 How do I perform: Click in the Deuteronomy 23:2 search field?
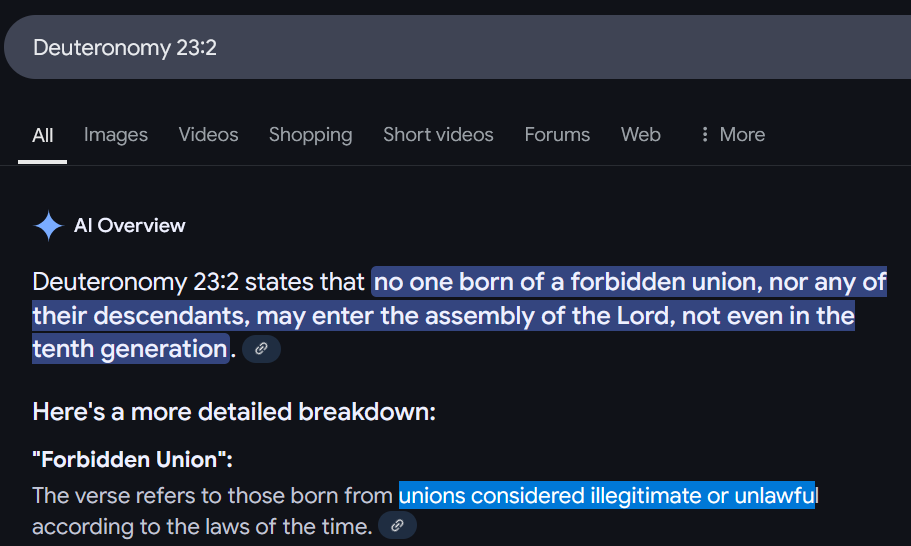click(x=457, y=47)
